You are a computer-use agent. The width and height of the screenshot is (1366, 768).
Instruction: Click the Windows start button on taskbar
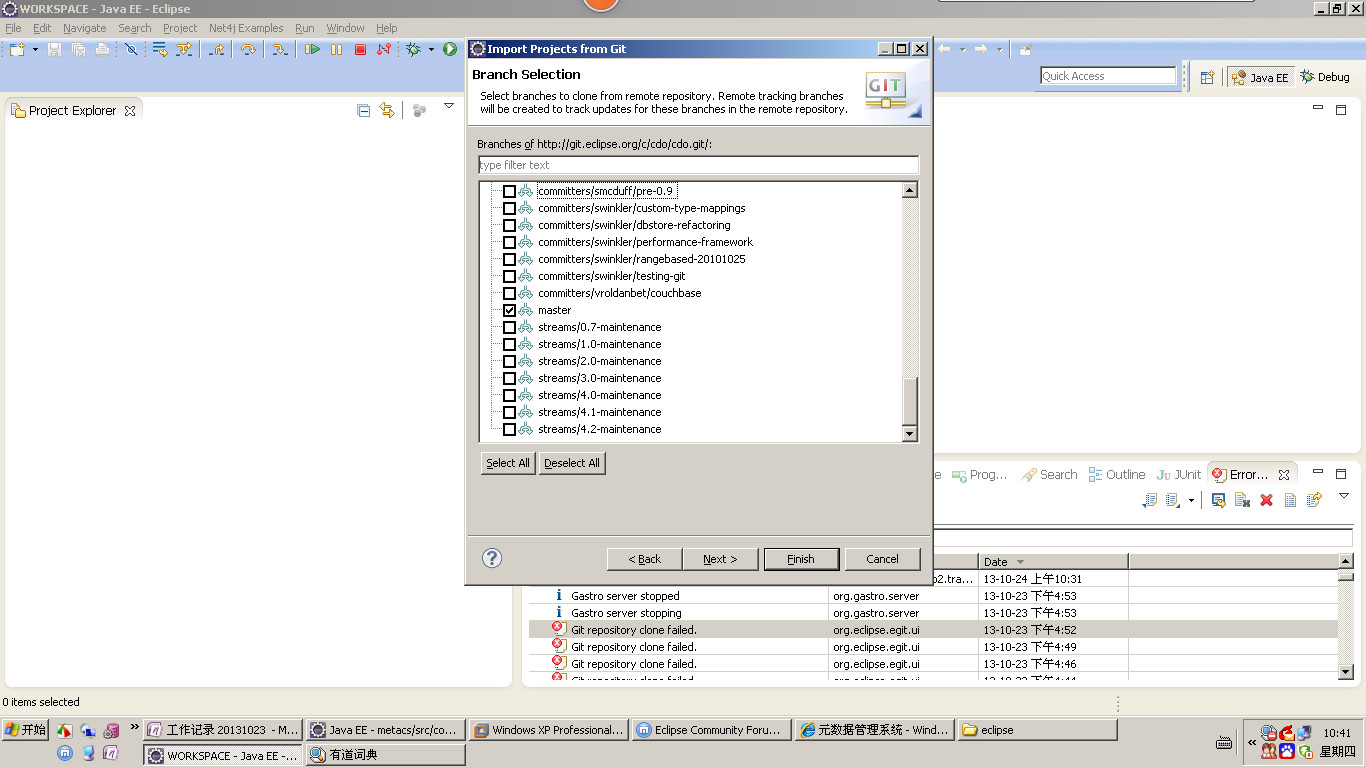[26, 730]
